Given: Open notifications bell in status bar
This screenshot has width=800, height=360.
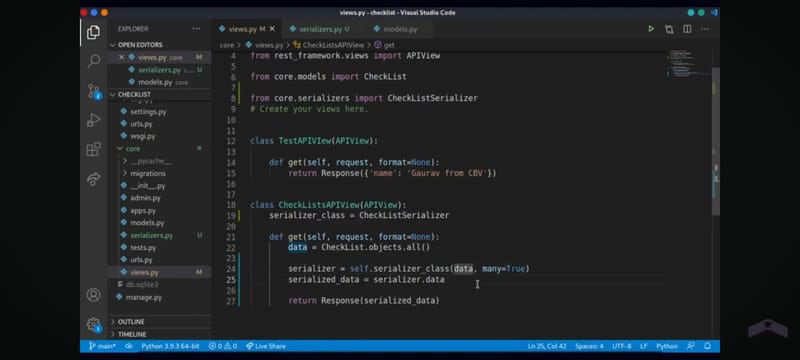Looking at the screenshot, I should point(707,346).
